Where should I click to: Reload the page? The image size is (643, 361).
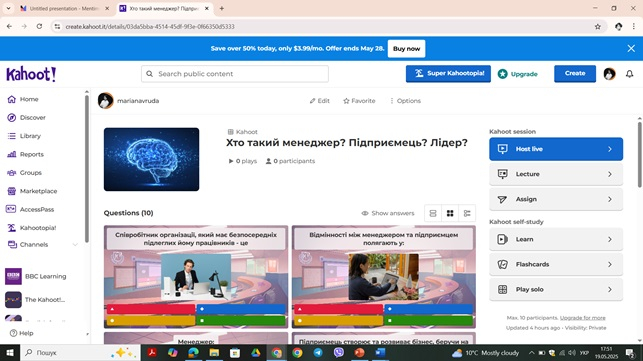39,26
